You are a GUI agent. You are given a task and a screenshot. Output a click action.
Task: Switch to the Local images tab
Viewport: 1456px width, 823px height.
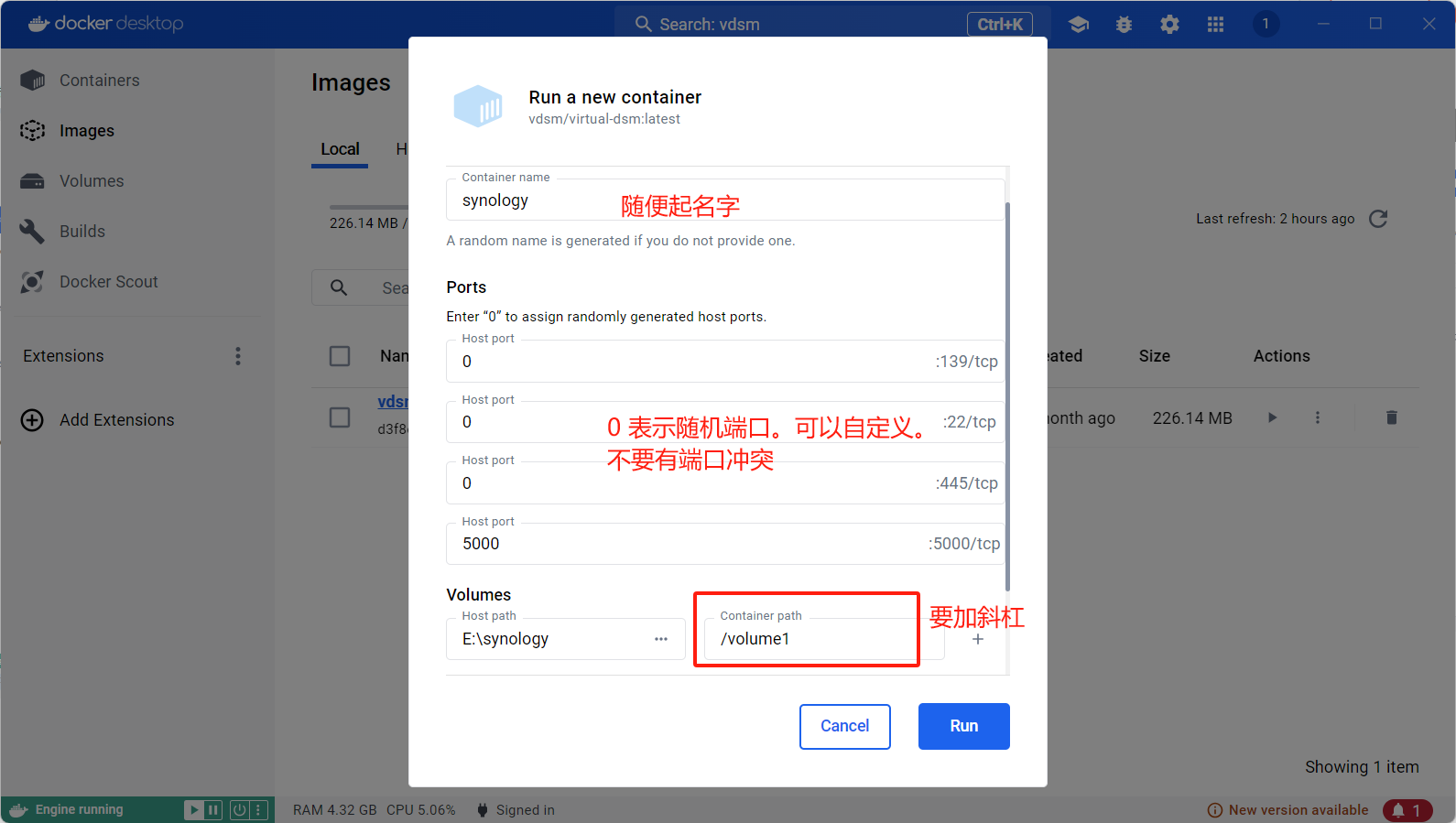tap(340, 149)
